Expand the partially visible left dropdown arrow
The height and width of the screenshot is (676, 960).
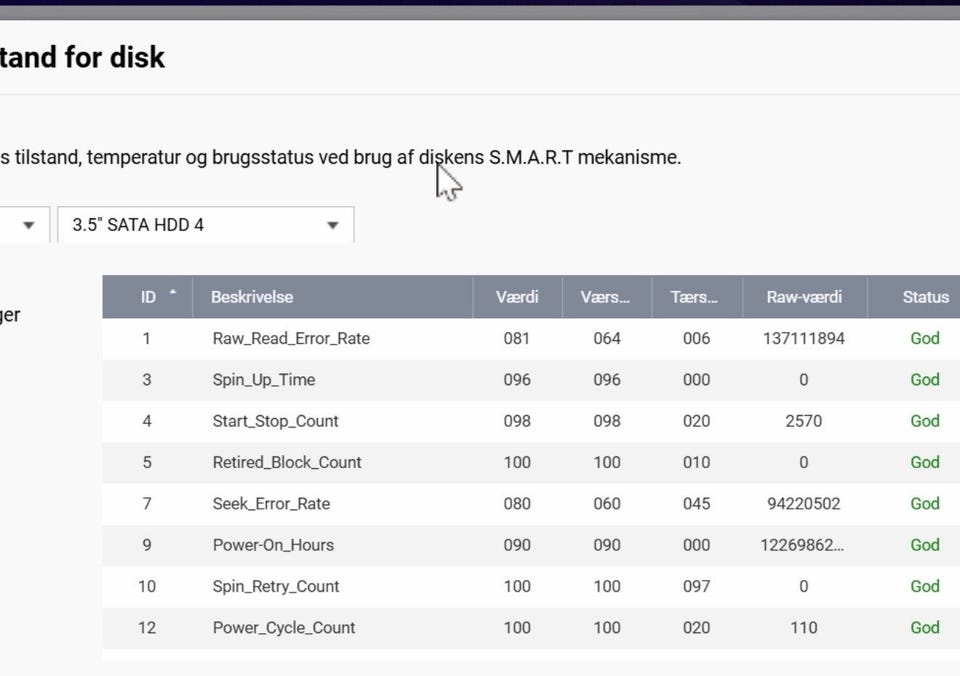pos(28,225)
